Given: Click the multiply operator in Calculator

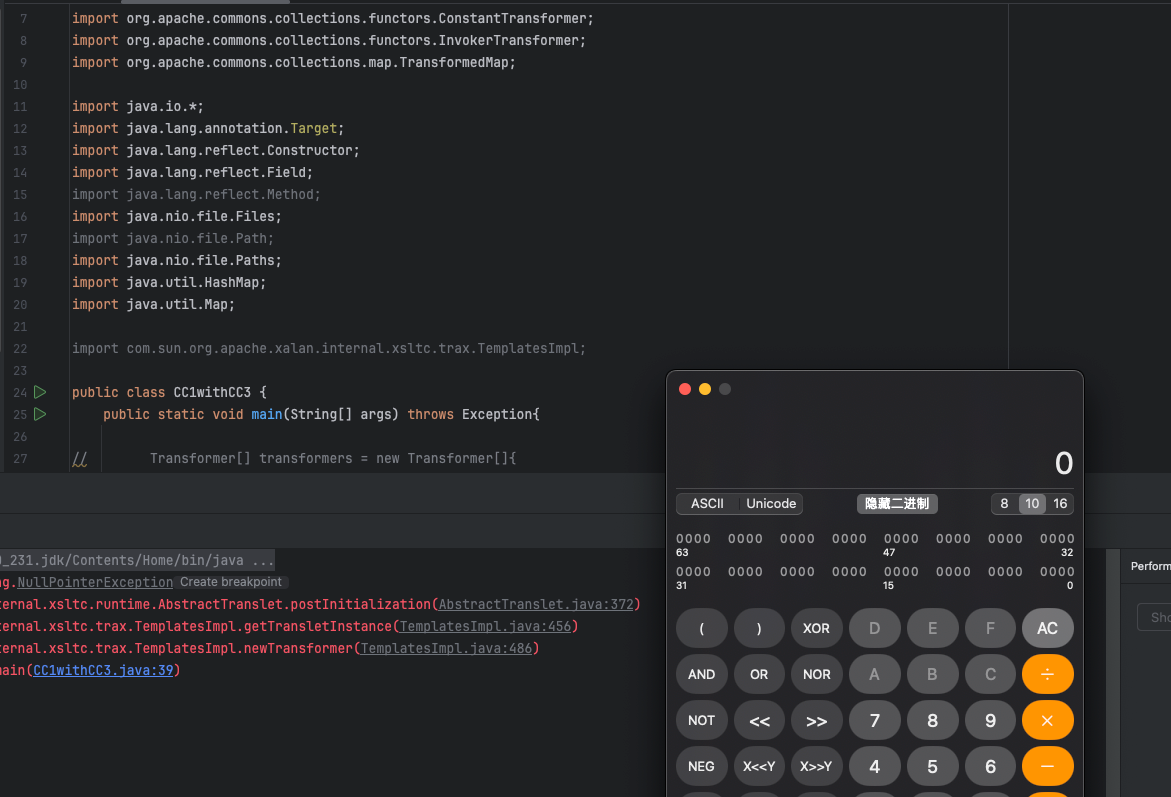Looking at the screenshot, I should coord(1047,720).
